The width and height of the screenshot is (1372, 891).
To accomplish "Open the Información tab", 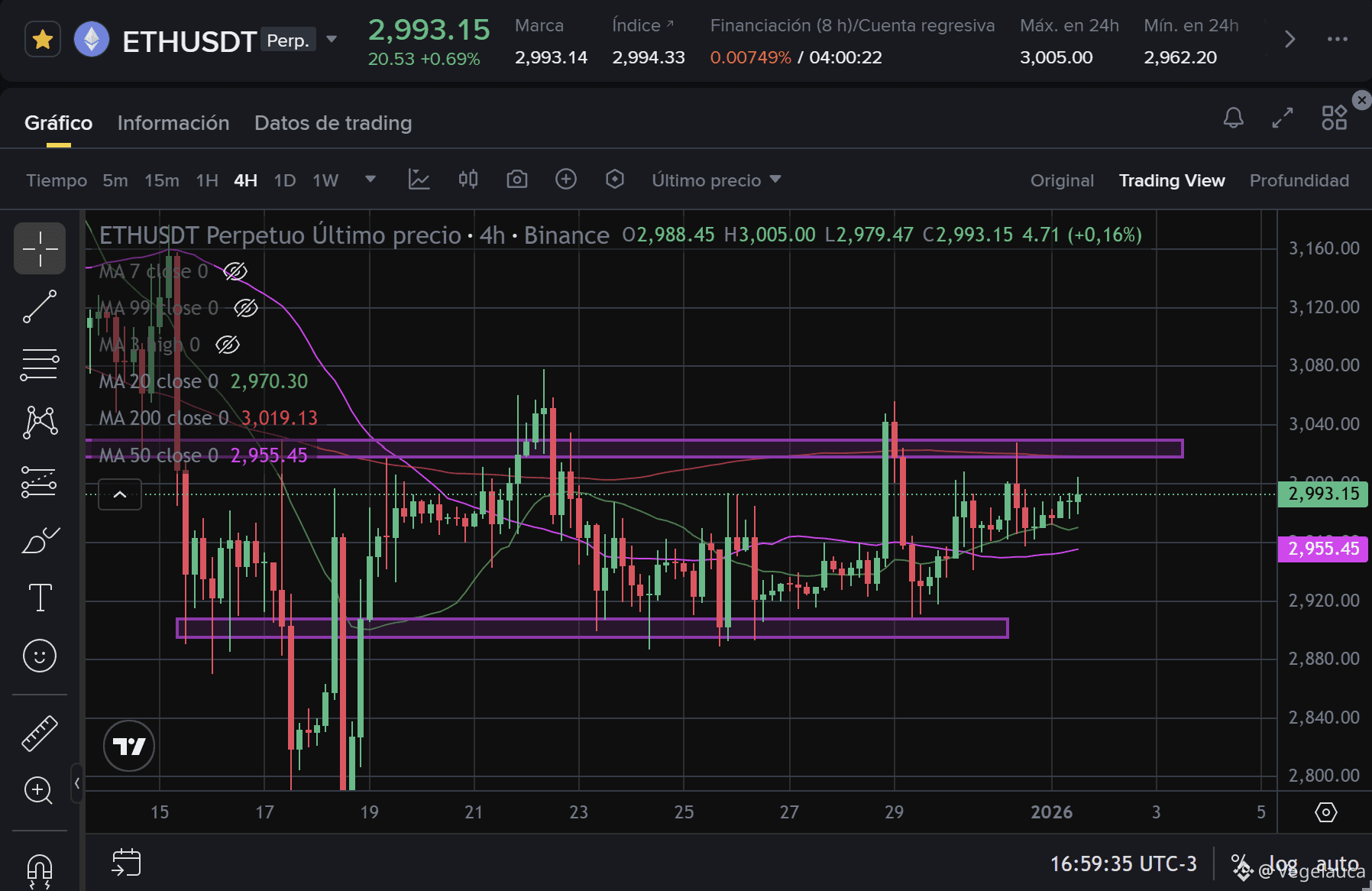I will click(173, 123).
